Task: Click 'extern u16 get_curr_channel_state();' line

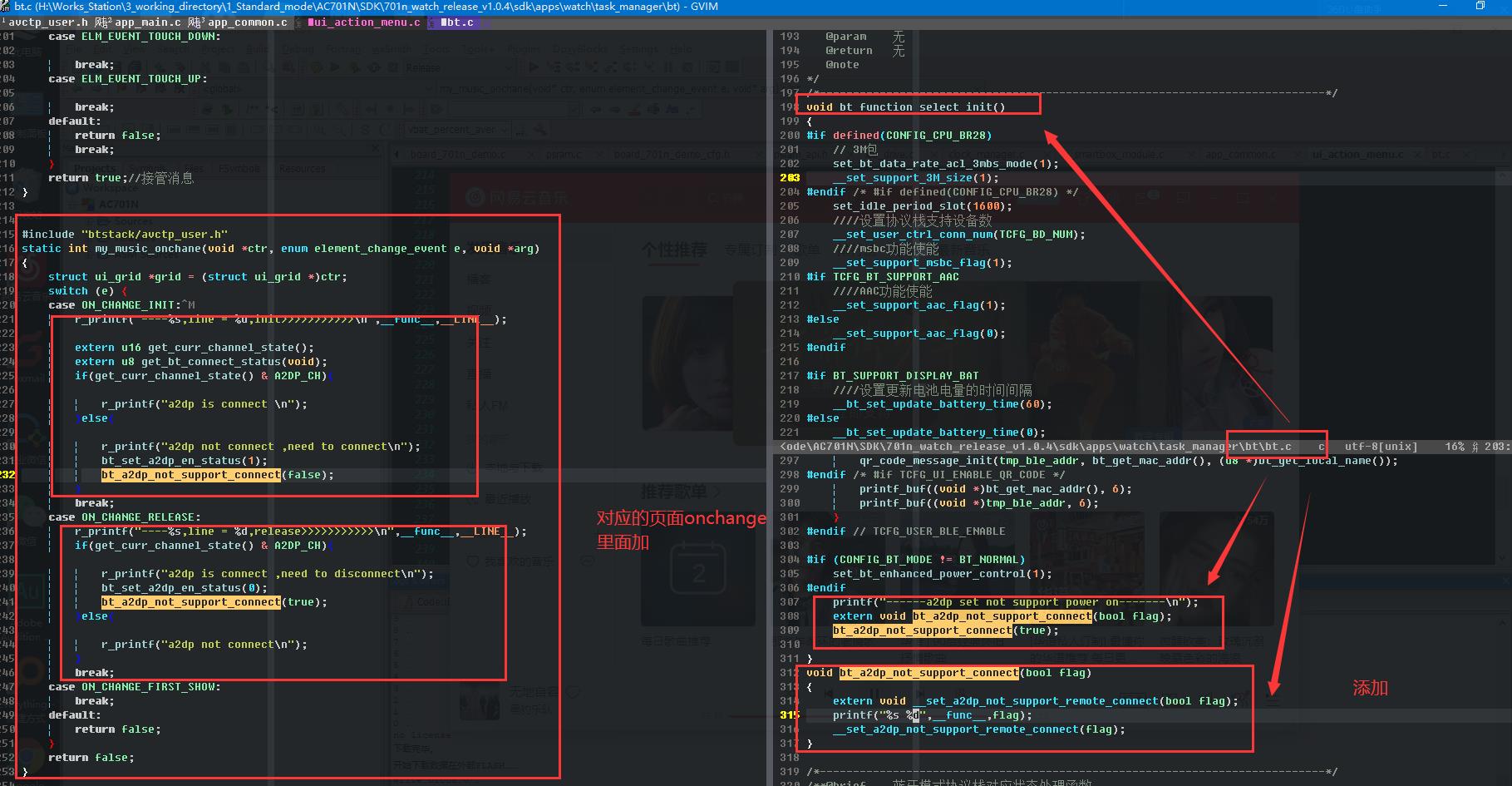Action: (x=195, y=348)
